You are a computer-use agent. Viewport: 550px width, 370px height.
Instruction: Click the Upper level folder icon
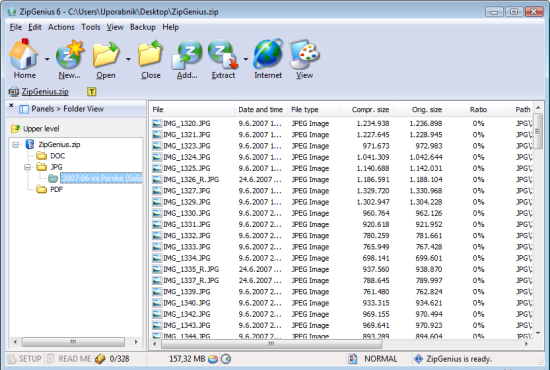[x=15, y=129]
